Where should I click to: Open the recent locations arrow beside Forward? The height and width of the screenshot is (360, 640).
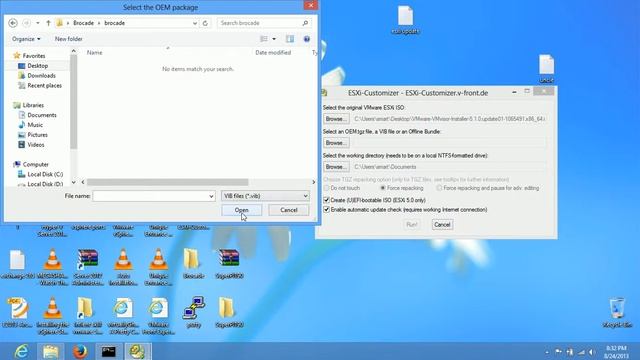coord(38,23)
